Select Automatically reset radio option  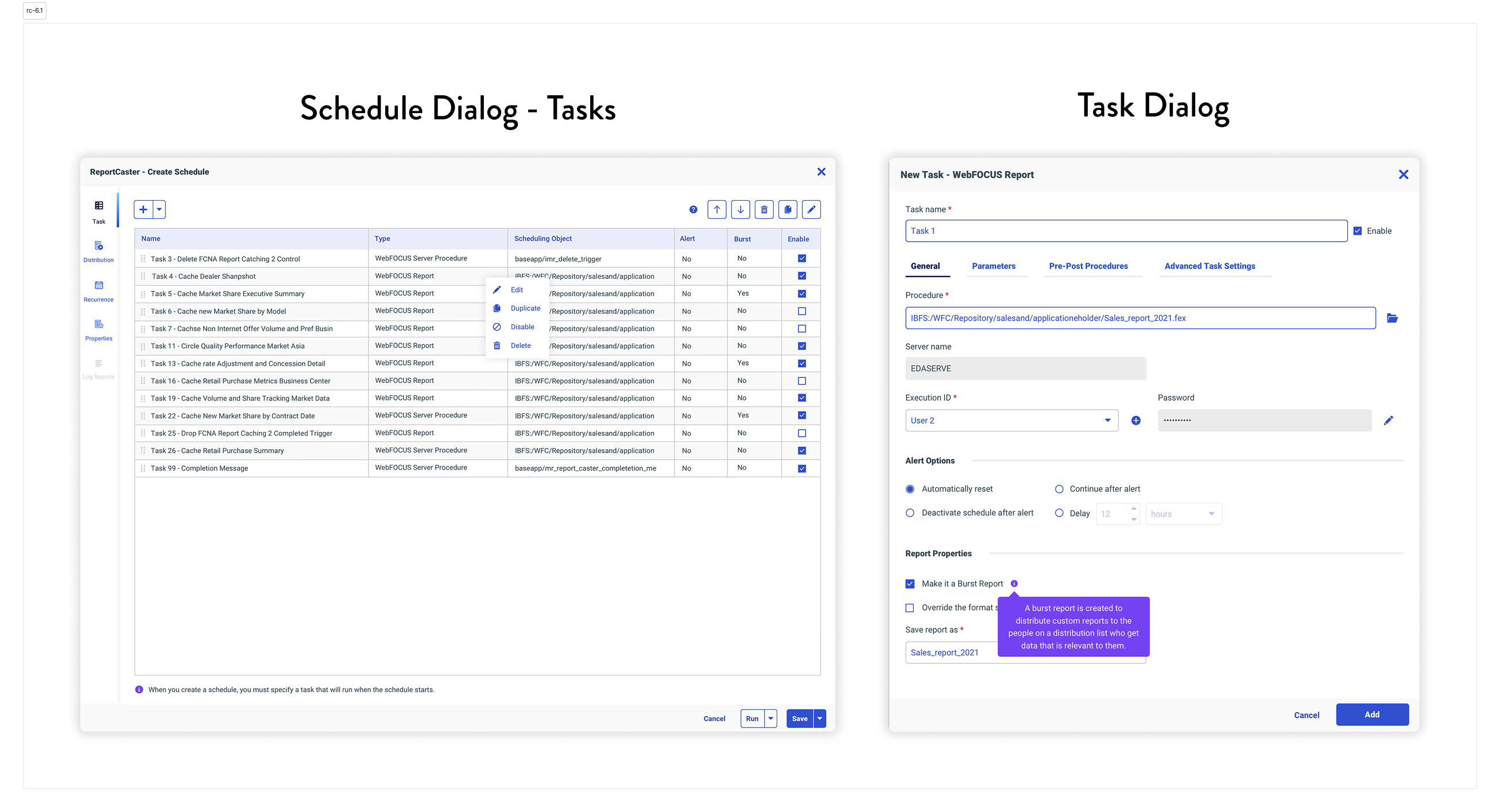(910, 489)
